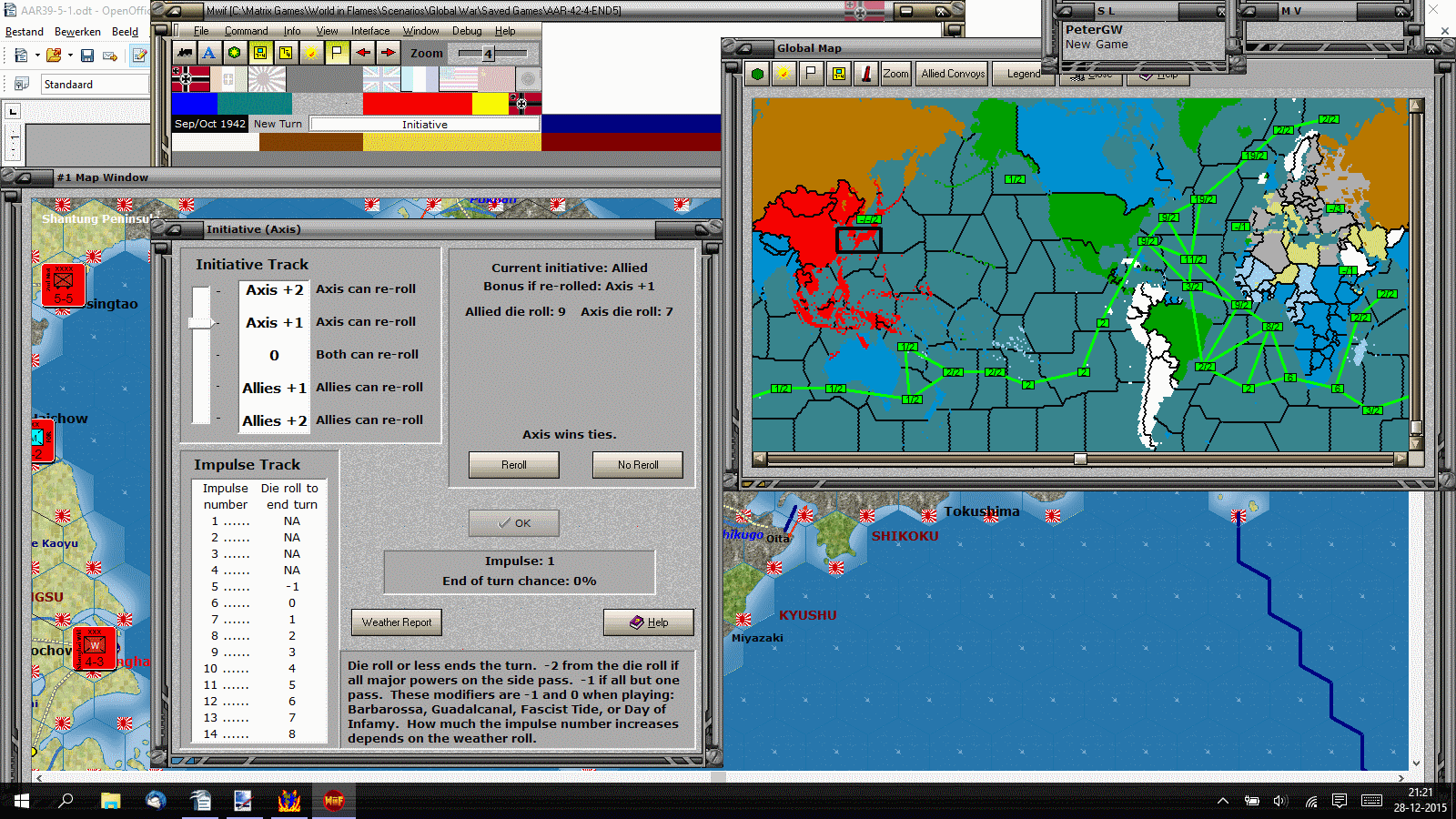This screenshot has height=819, width=1456.
Task: Click the red right arrow toolbar icon
Action: (x=389, y=53)
